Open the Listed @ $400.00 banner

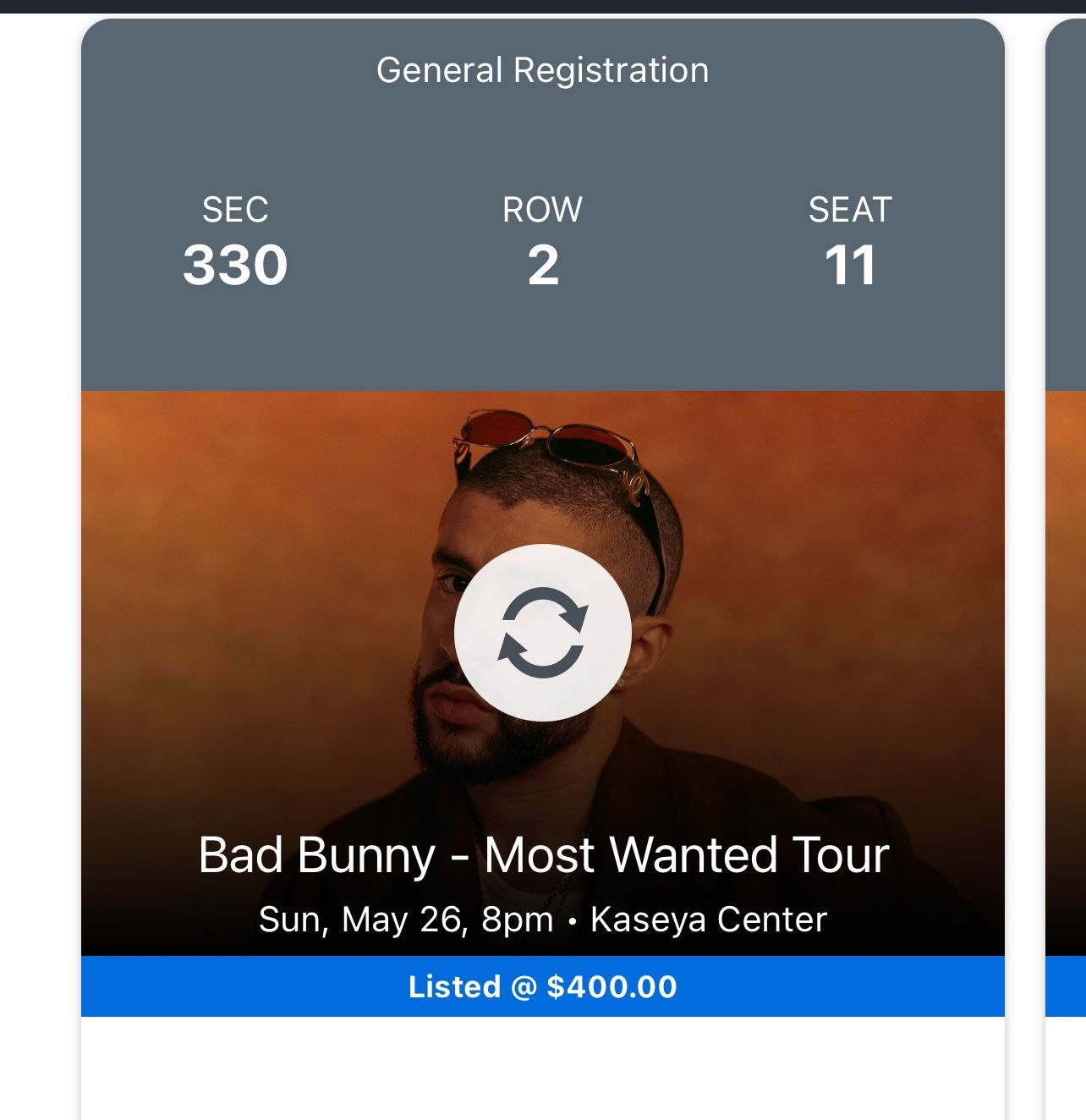544,986
